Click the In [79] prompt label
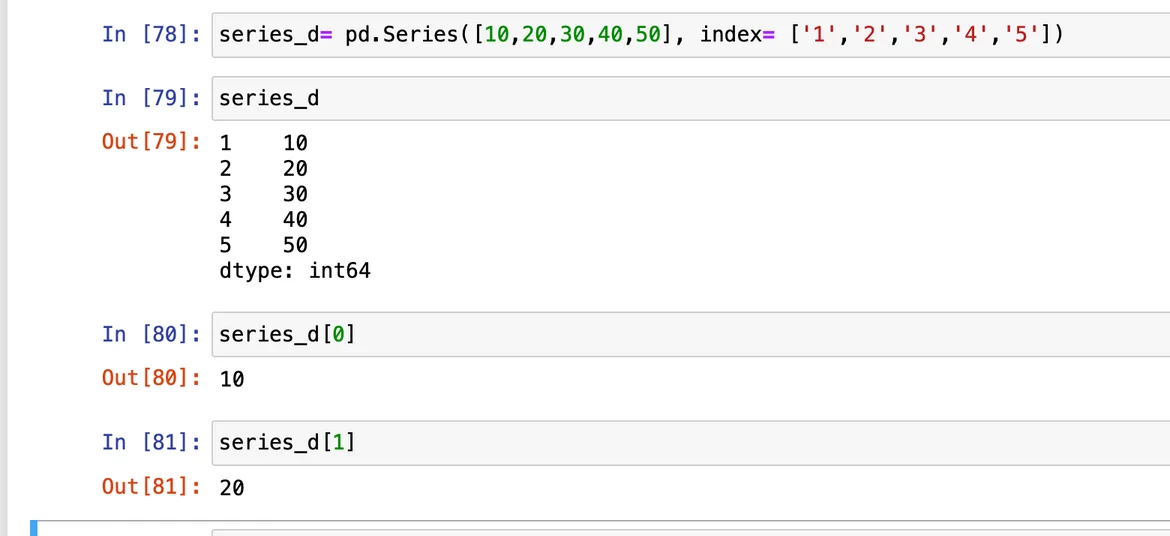 pos(151,98)
